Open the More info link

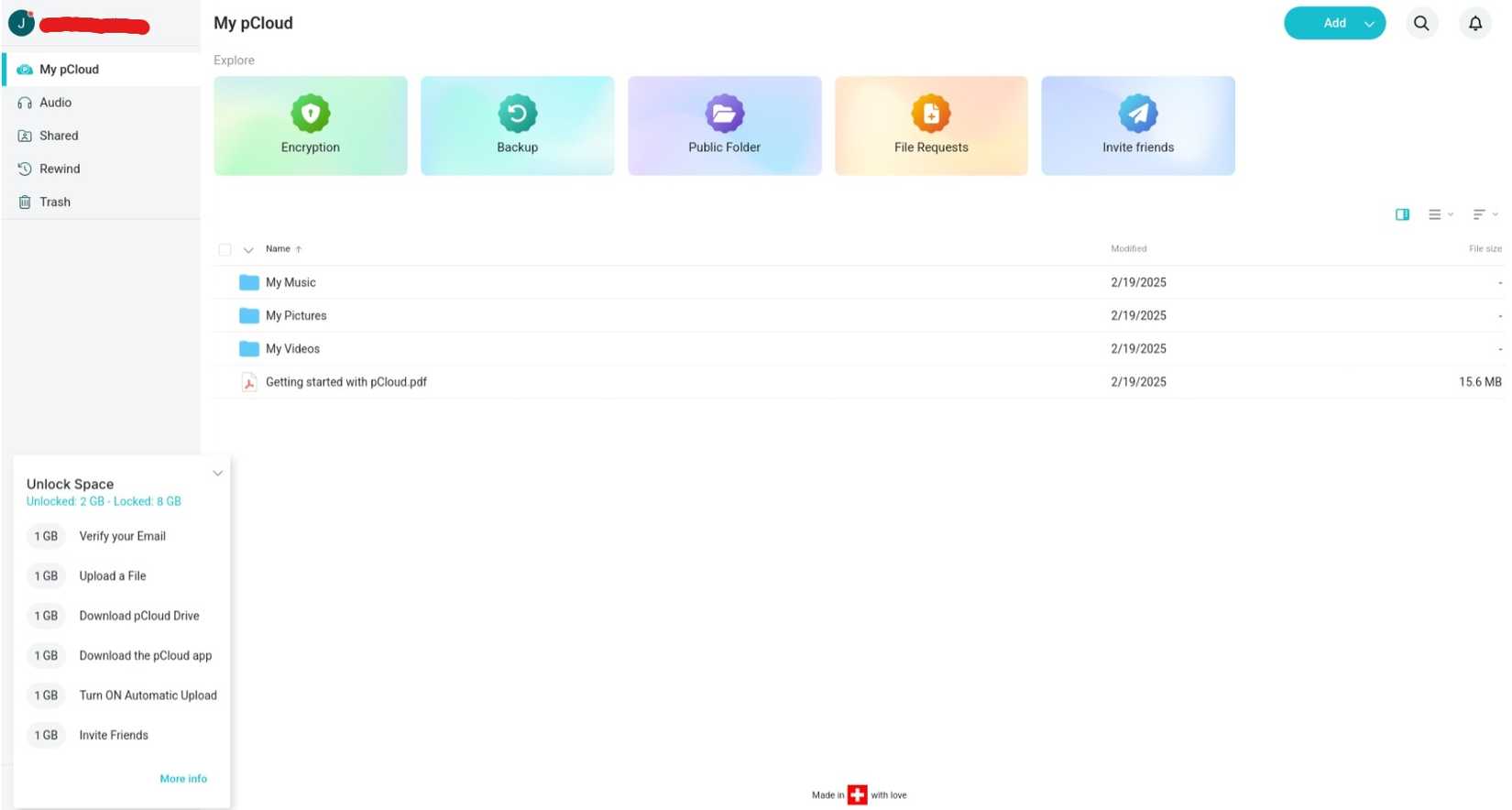coord(183,779)
